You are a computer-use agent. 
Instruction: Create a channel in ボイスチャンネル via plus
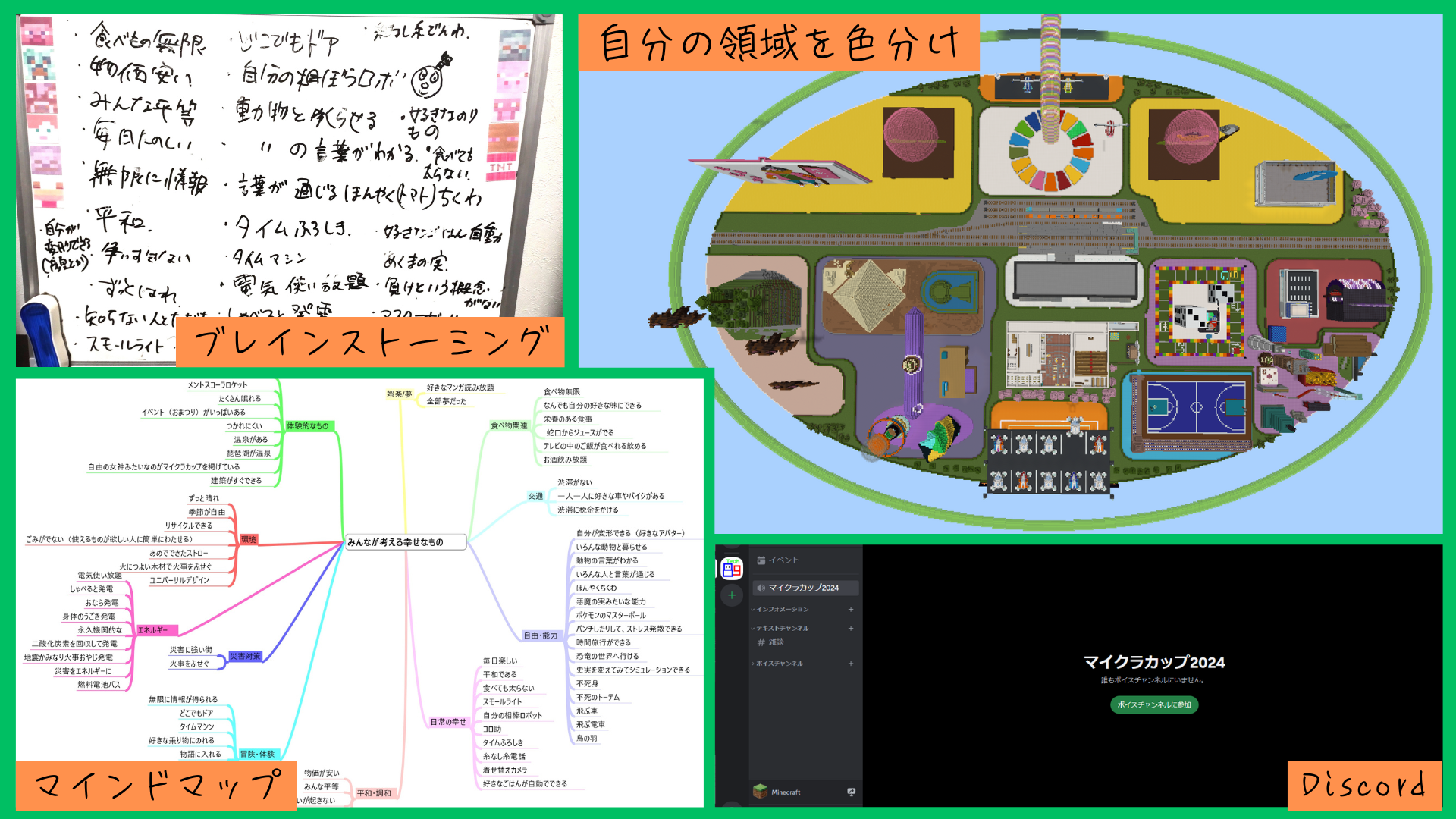(x=851, y=664)
